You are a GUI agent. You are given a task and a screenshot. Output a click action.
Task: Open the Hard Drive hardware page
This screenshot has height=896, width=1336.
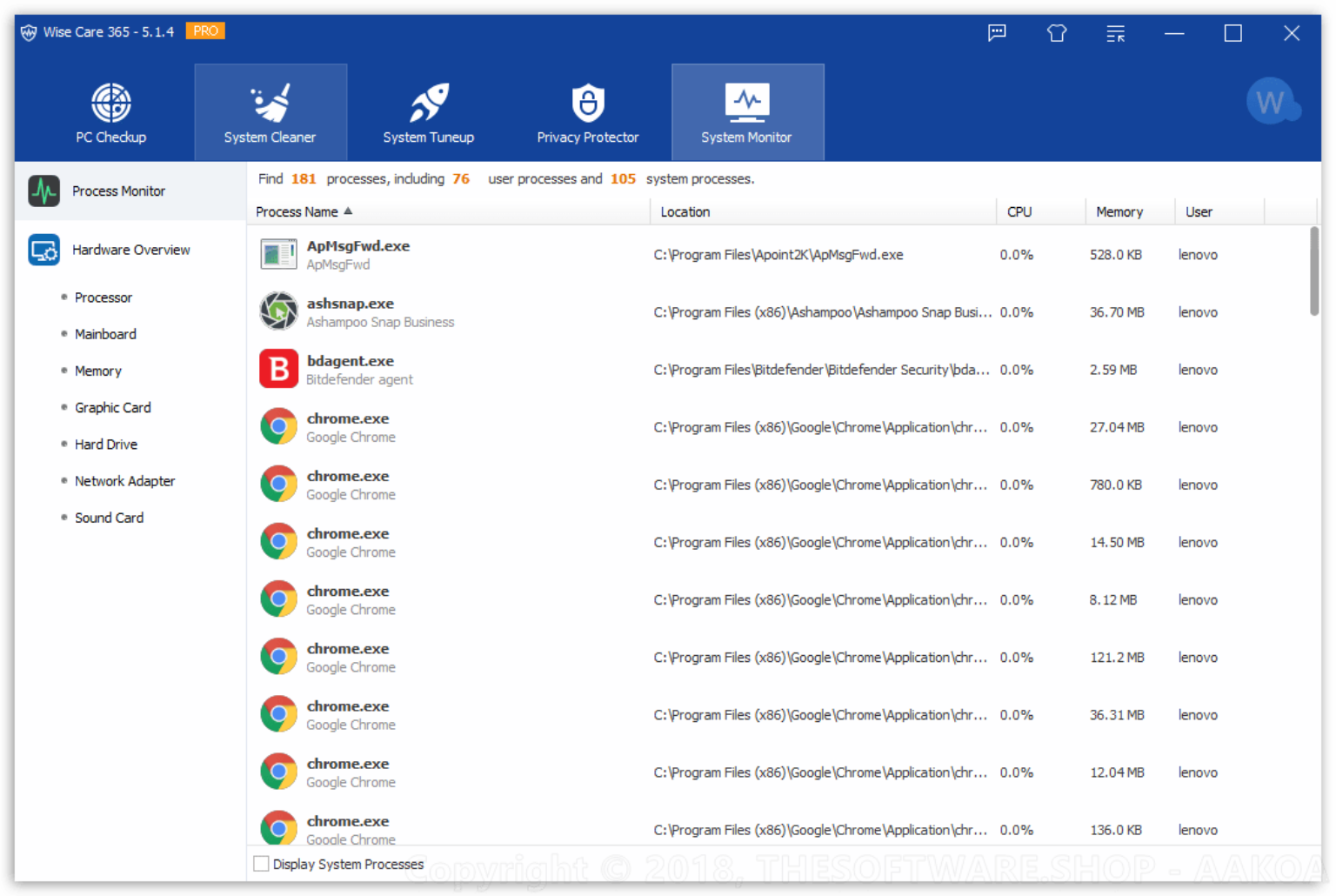[x=106, y=444]
